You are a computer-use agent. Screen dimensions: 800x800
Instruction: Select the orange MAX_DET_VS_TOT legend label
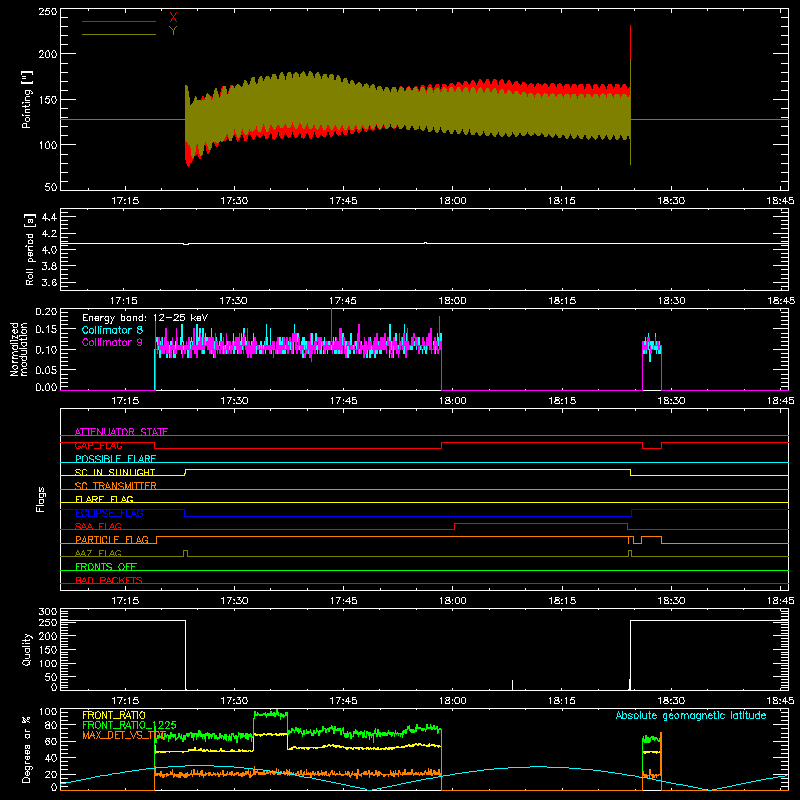[x=124, y=735]
